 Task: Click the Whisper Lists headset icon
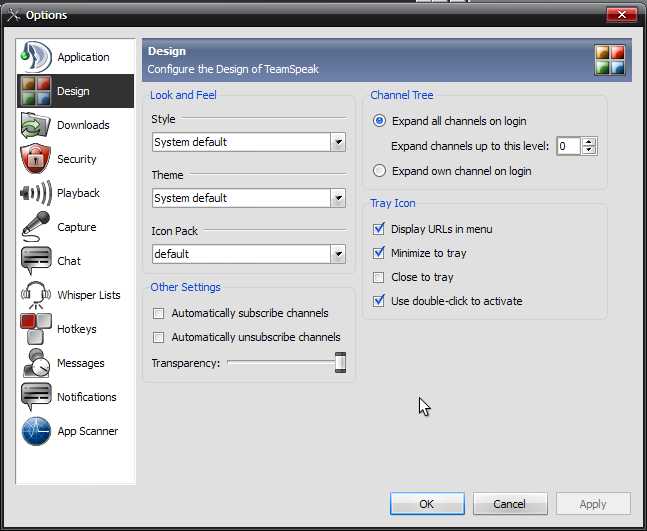point(36,295)
